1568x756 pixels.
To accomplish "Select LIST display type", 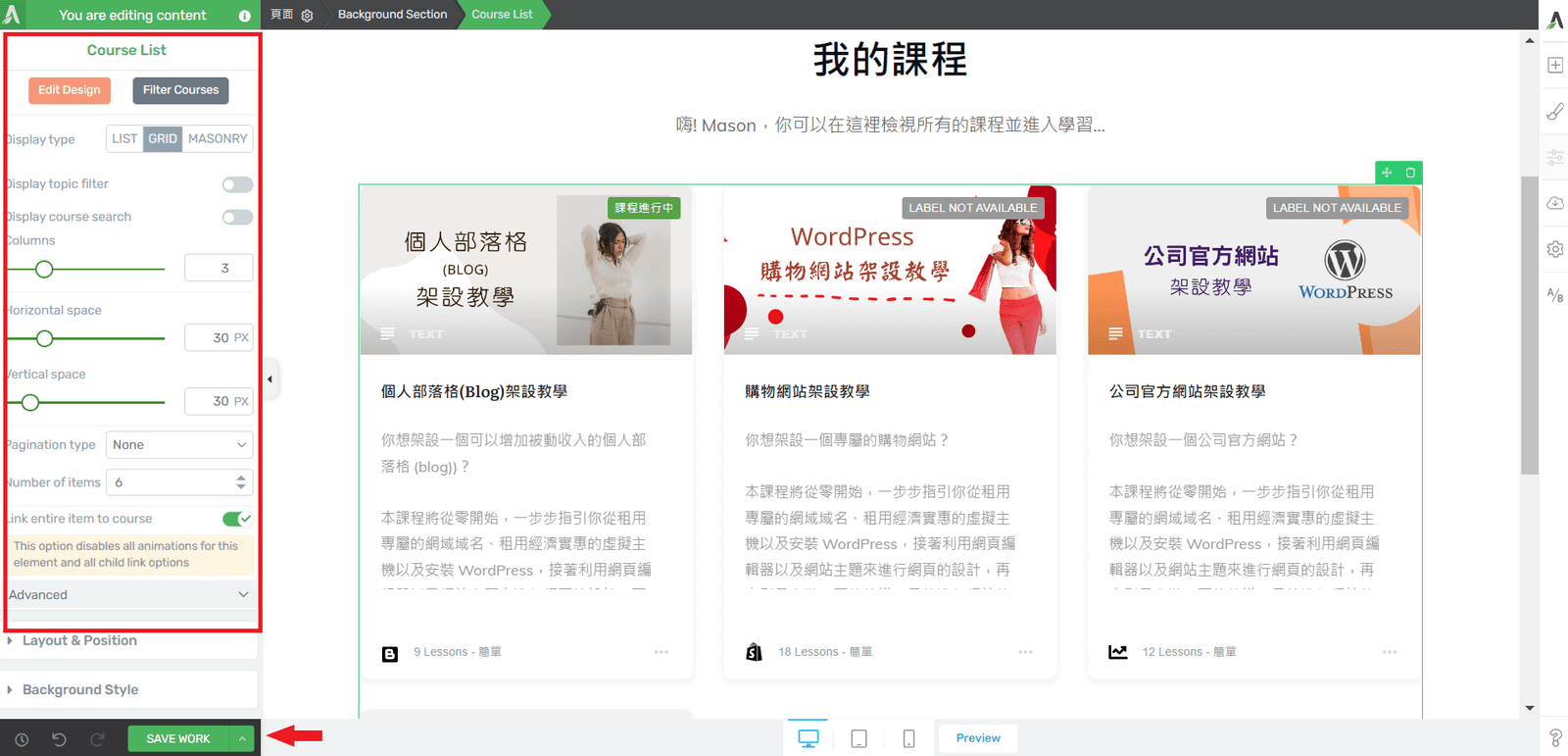I will pos(124,139).
